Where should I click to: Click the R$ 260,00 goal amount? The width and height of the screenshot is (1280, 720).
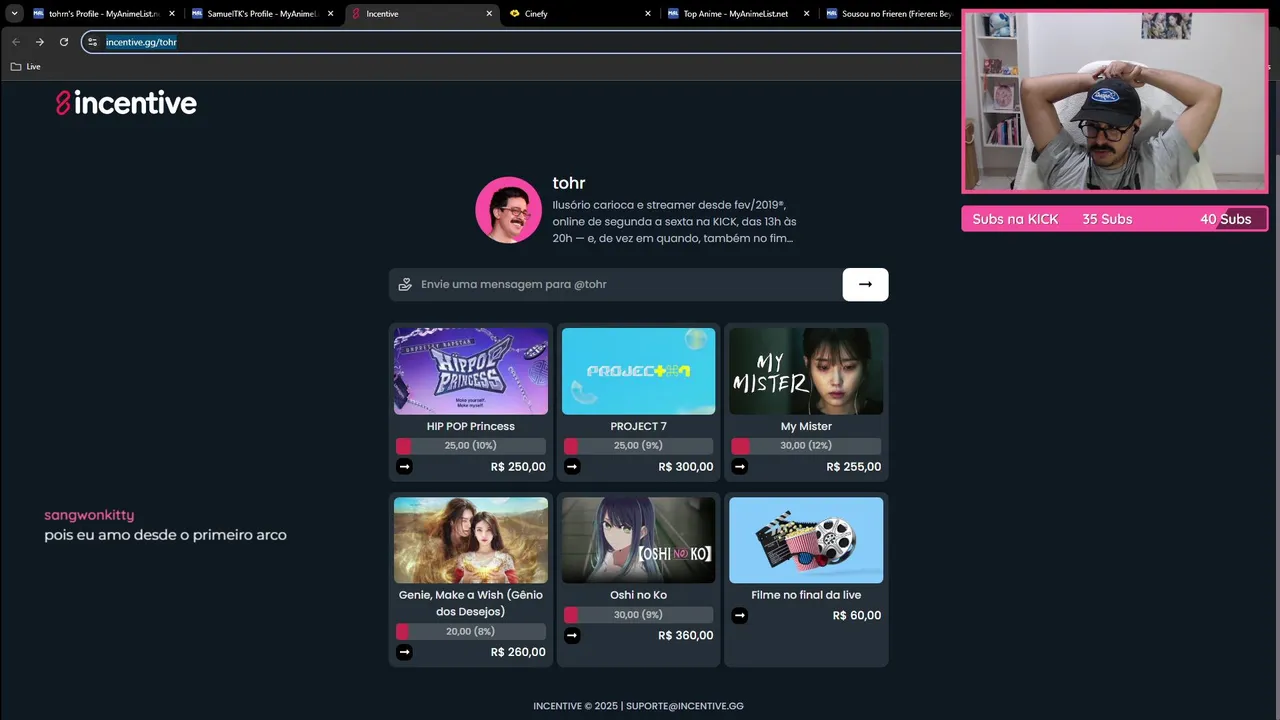518,652
